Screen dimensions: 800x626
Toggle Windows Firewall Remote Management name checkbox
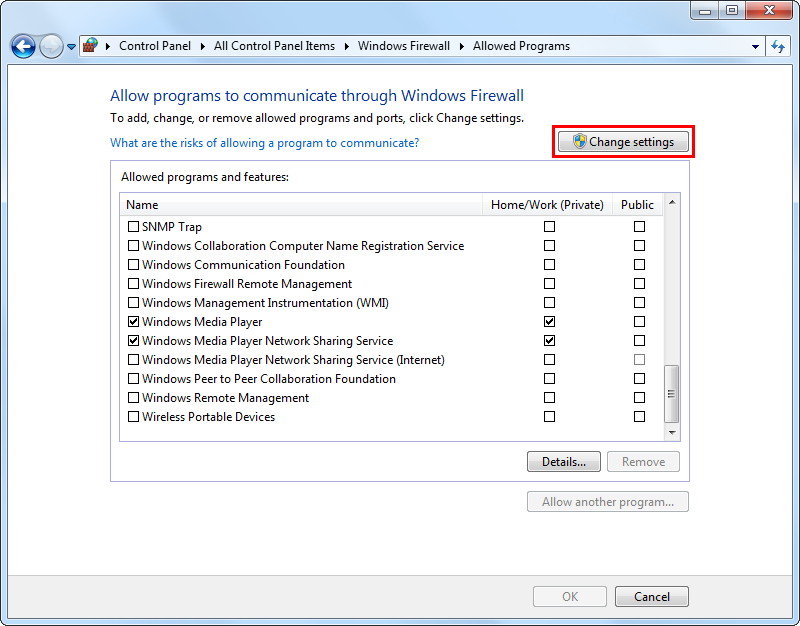133,284
